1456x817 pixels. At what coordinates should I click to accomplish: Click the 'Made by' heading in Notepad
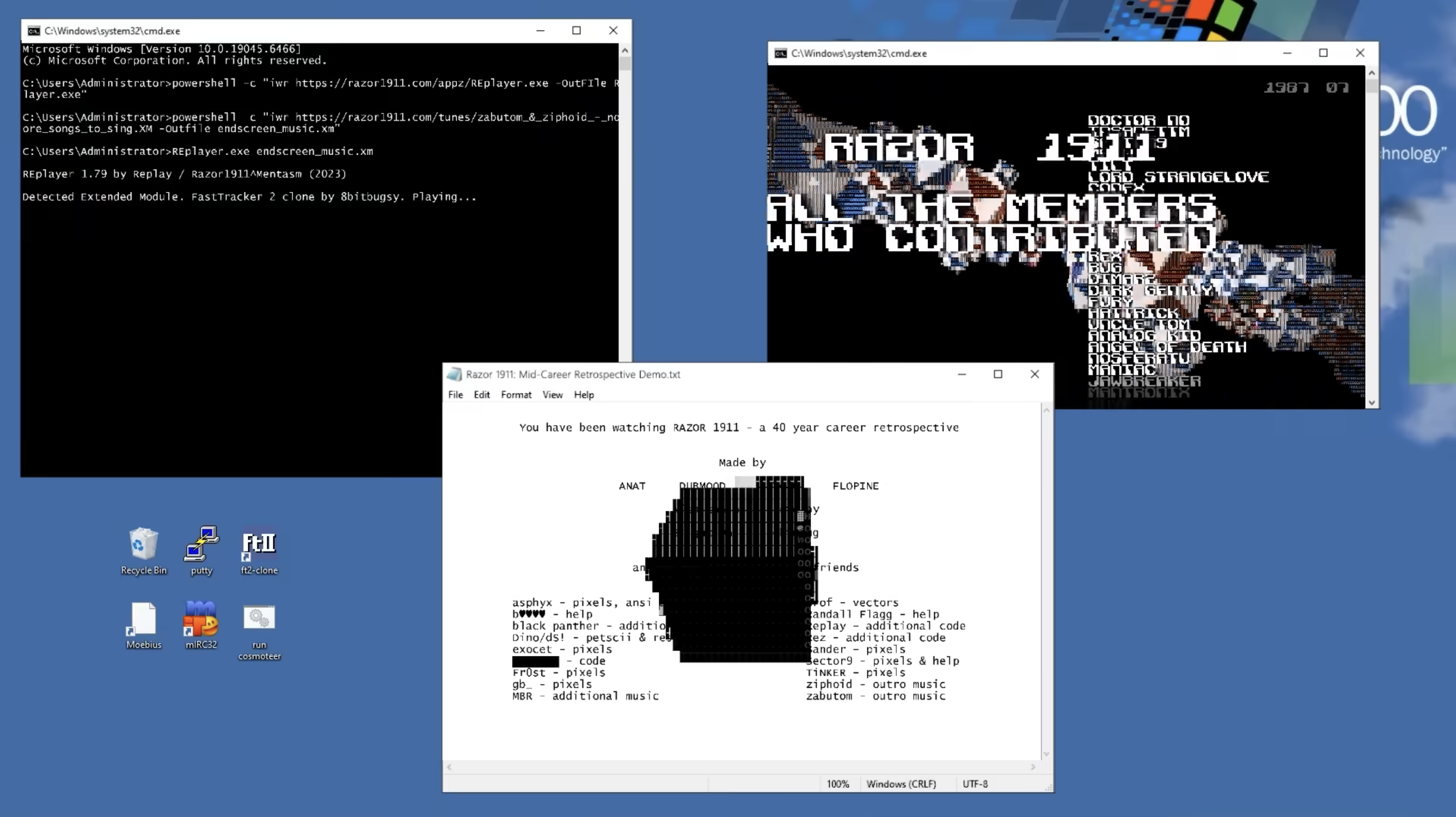pos(742,463)
